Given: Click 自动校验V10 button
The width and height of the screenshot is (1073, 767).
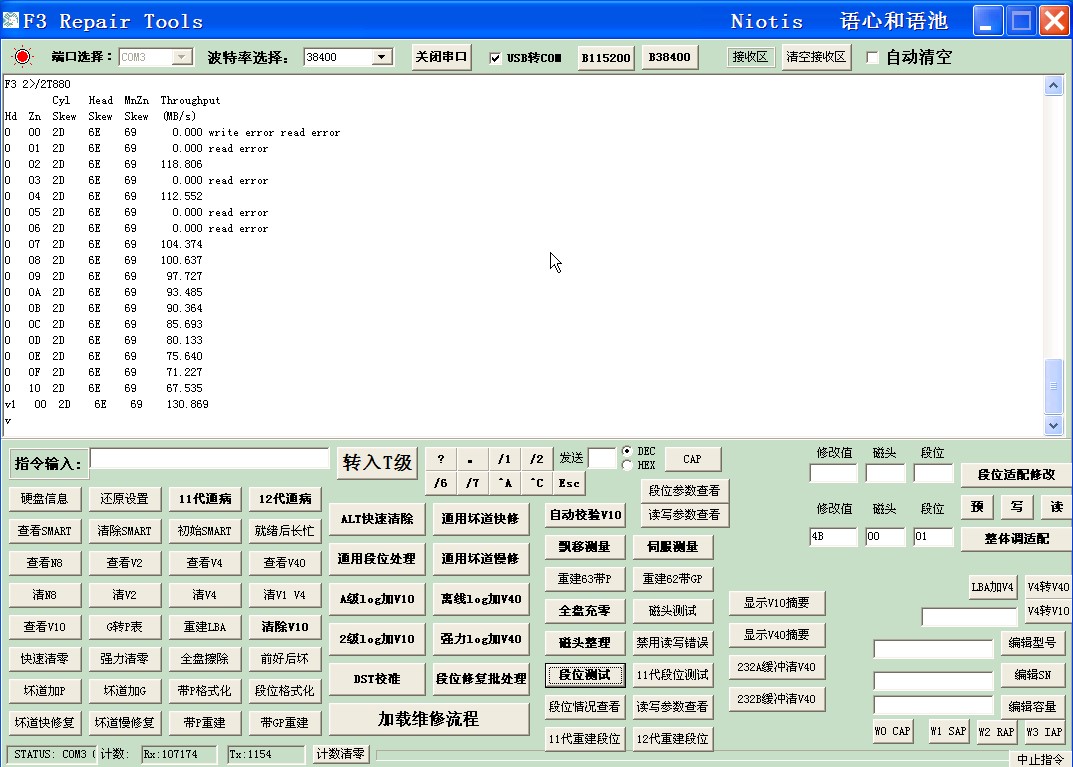Looking at the screenshot, I should 585,515.
